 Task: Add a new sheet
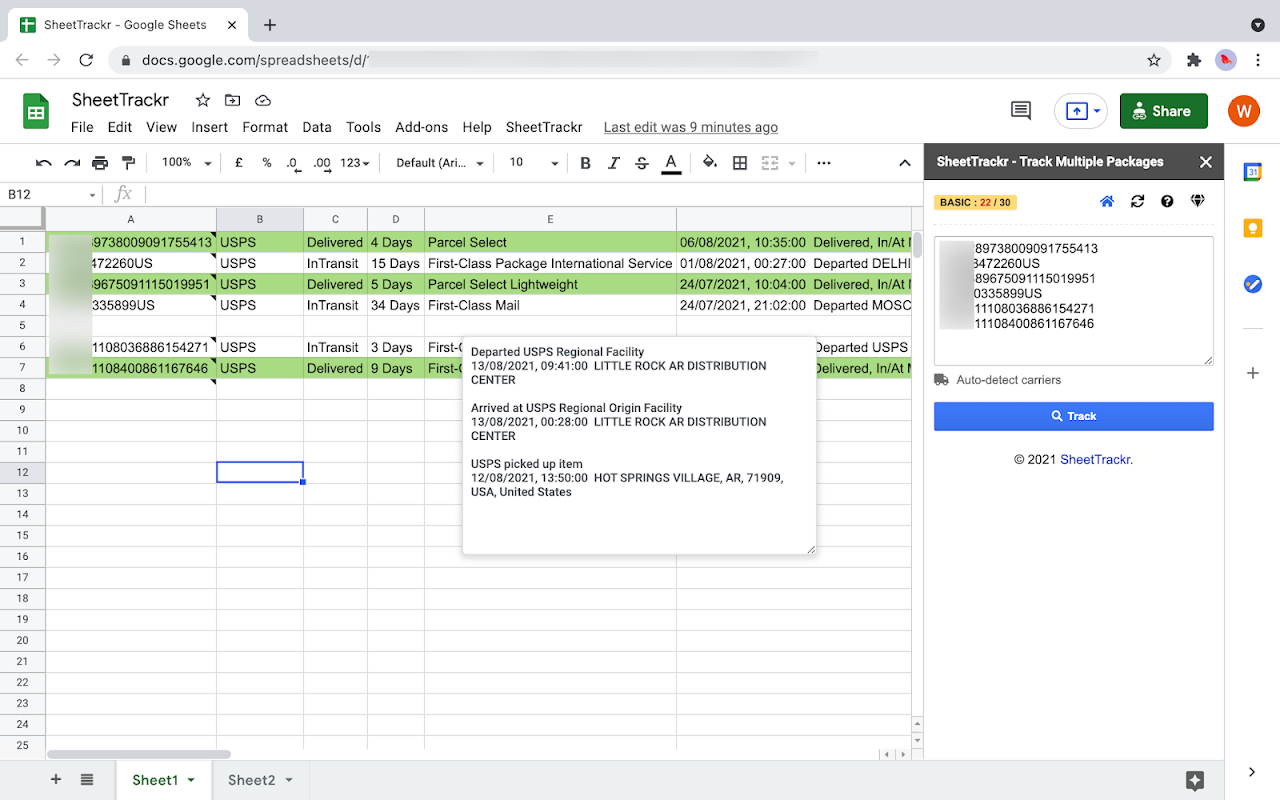(x=56, y=780)
